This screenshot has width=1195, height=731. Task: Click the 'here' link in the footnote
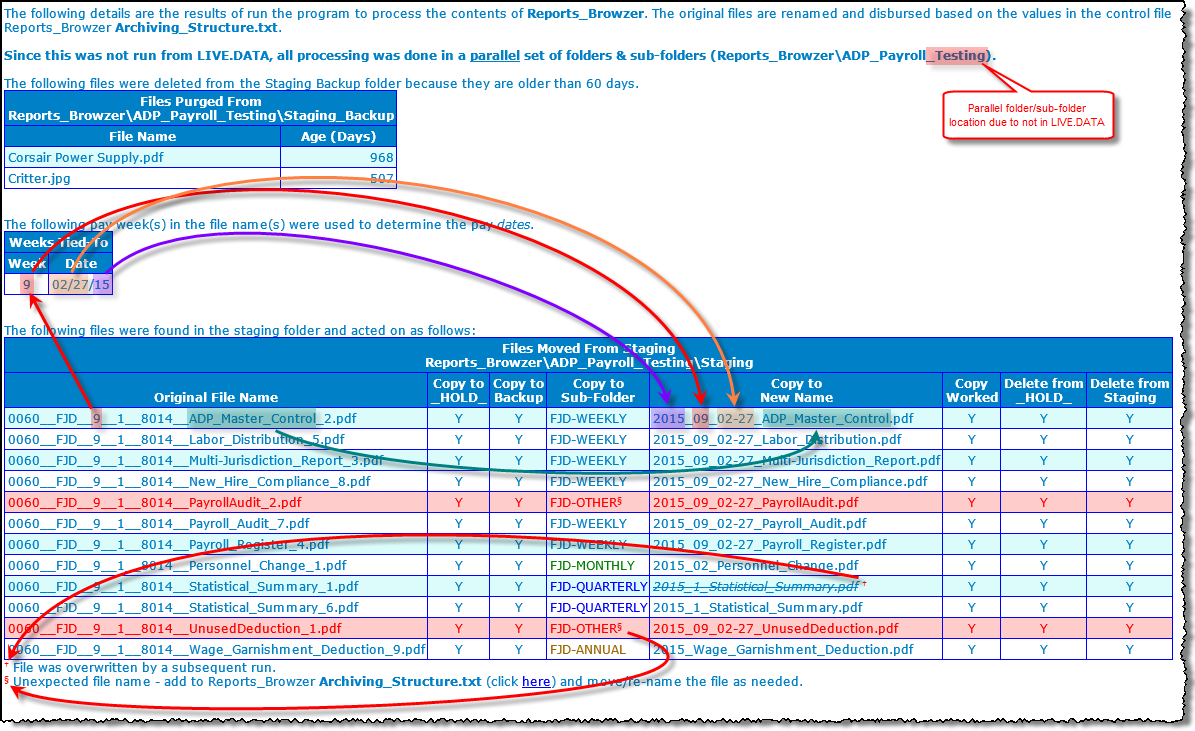tap(536, 682)
